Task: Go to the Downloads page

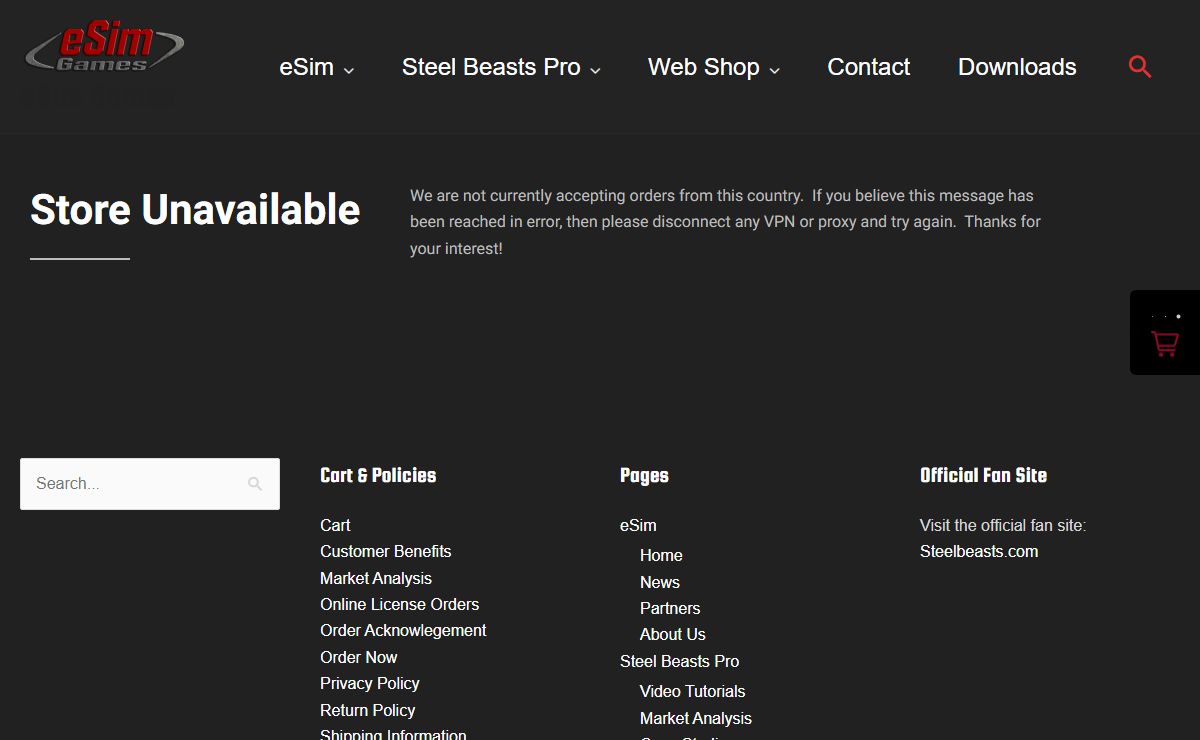Action: point(1017,68)
